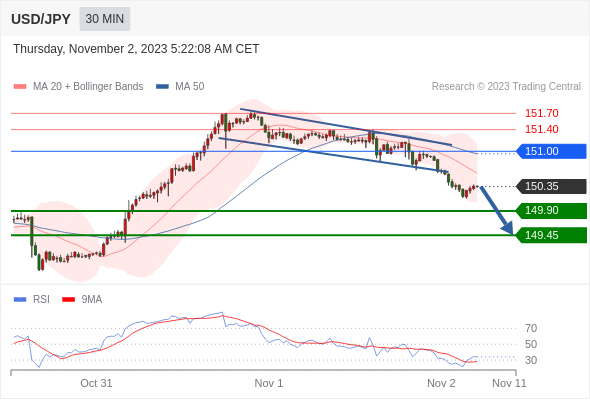Toggle the MA 50 legend entry

(180, 87)
